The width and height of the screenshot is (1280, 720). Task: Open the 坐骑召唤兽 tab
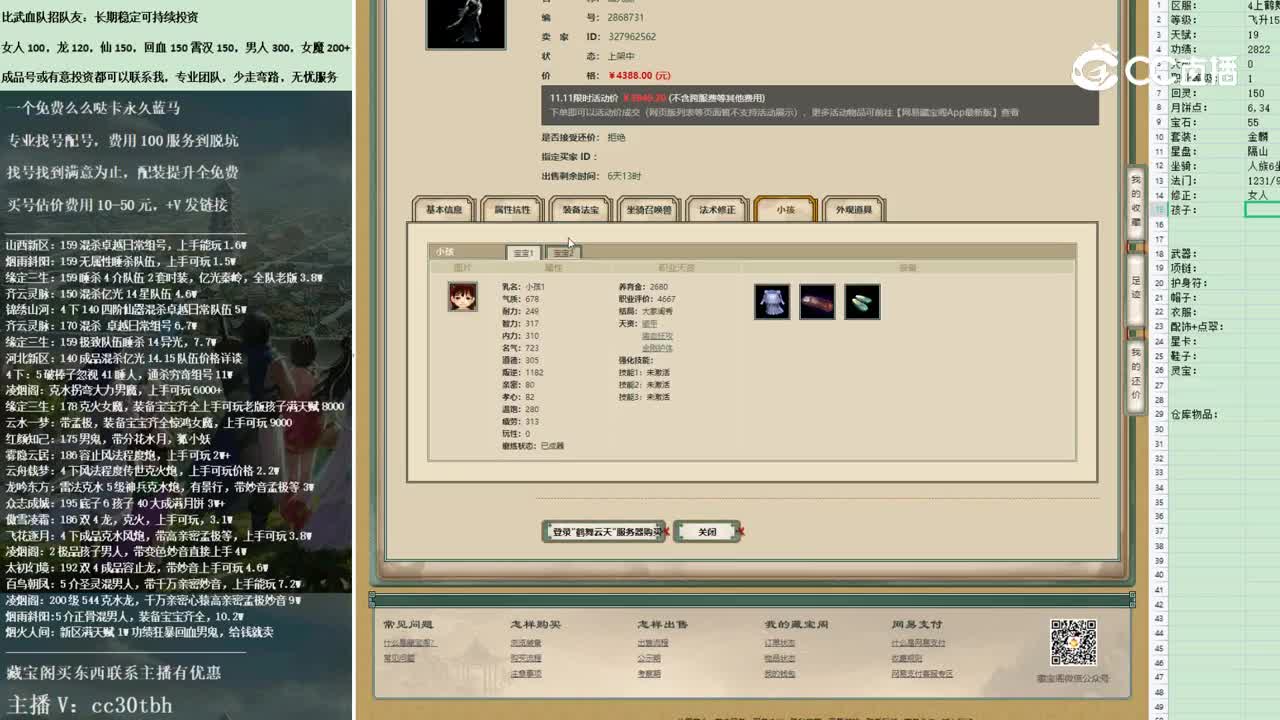pos(649,210)
